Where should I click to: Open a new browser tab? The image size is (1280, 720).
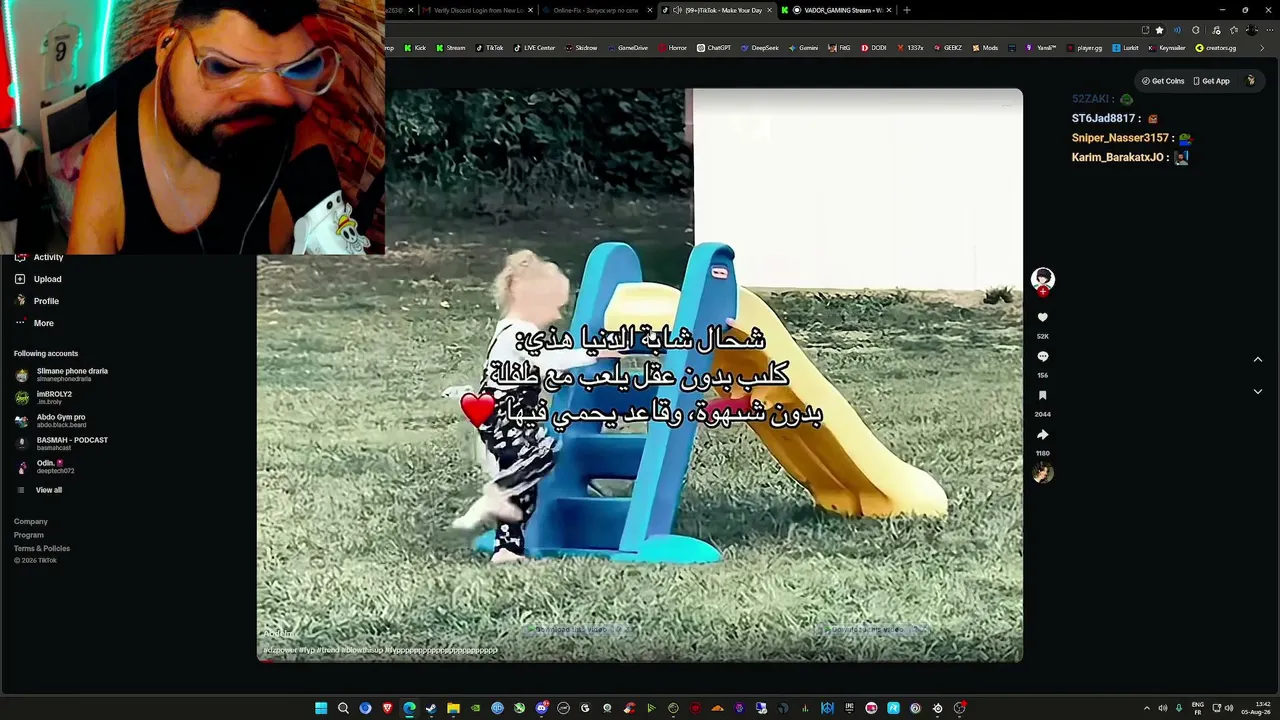click(907, 10)
